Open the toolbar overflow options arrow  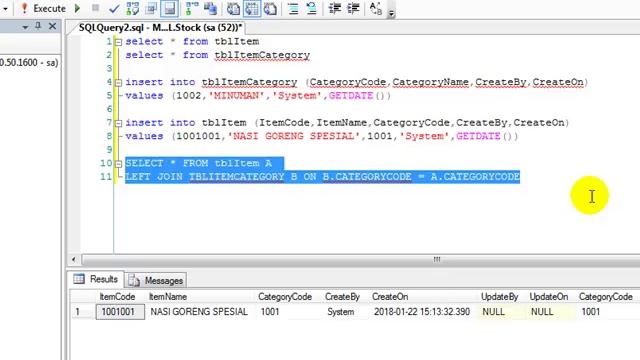click(391, 13)
